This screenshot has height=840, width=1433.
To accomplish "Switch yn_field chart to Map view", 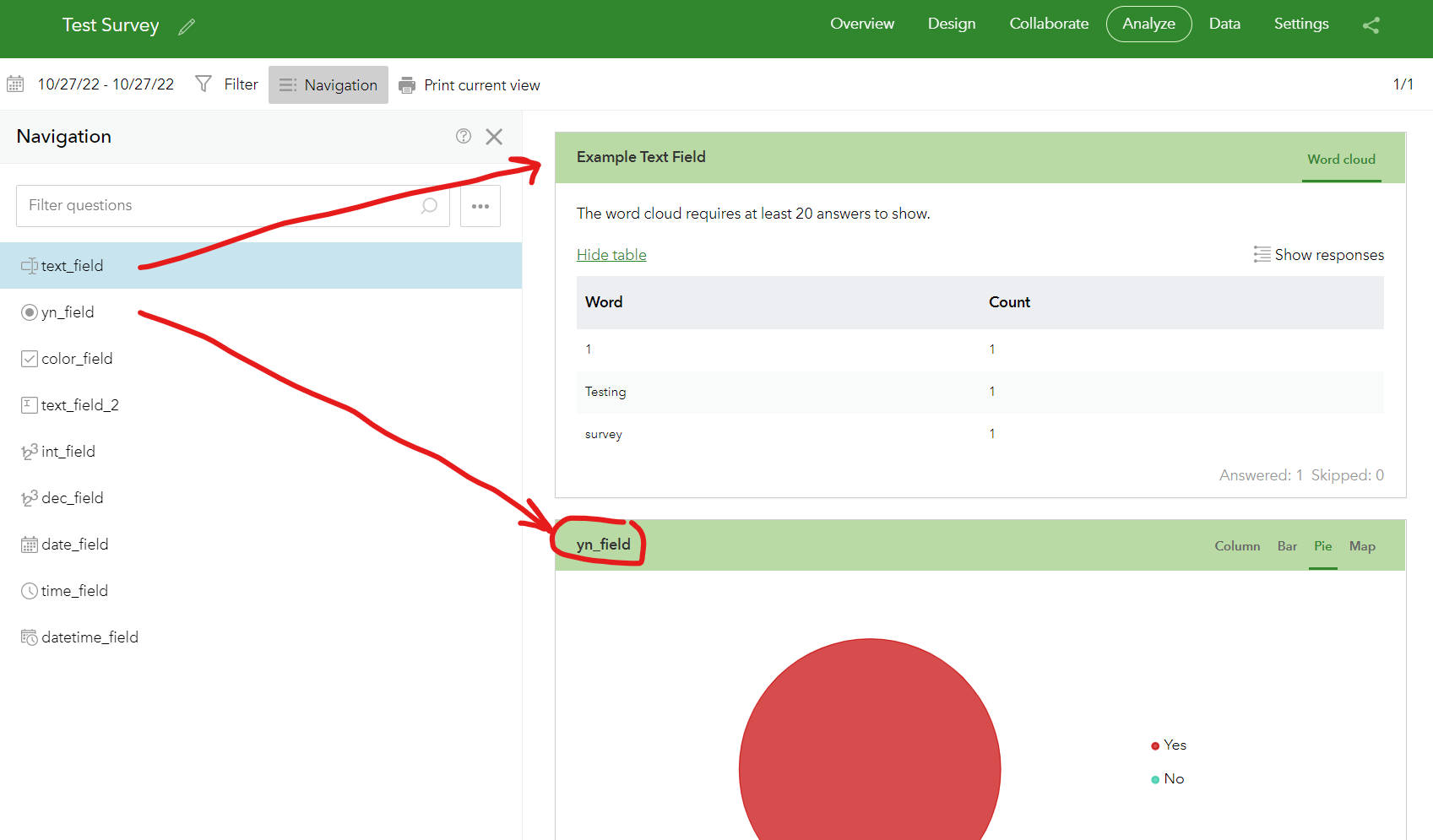I will 1362,545.
